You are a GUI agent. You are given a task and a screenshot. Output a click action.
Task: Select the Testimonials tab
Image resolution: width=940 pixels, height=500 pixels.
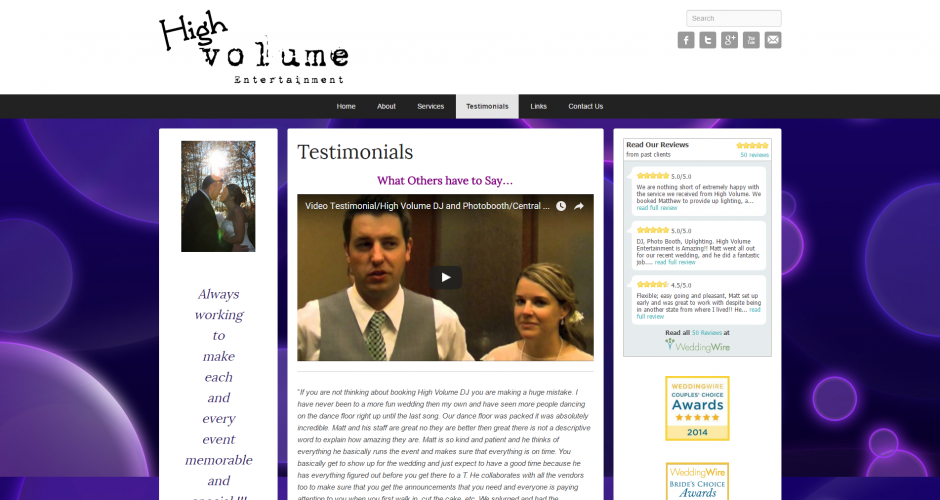click(487, 106)
